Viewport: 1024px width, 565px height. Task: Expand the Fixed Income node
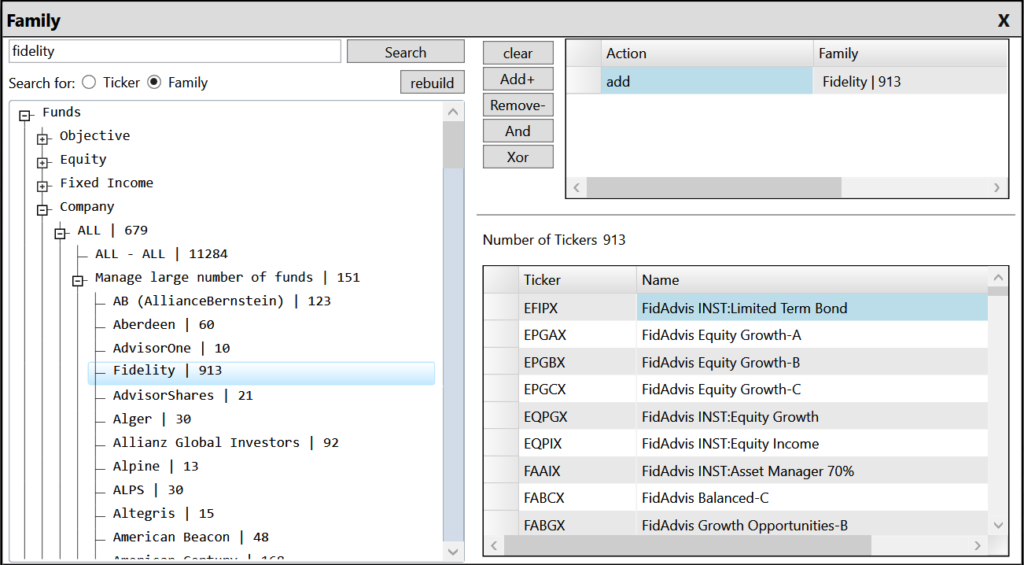(43, 186)
